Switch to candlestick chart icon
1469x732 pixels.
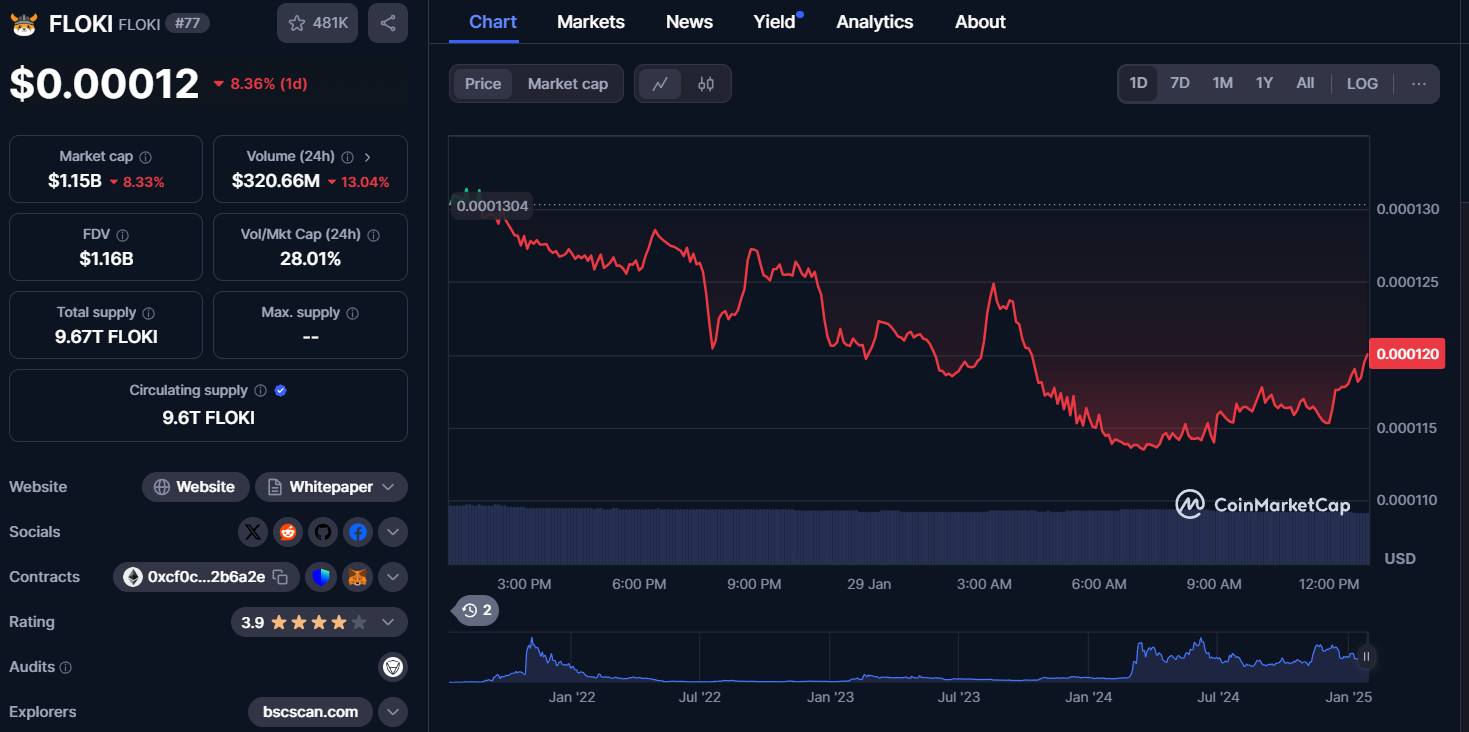tap(706, 84)
